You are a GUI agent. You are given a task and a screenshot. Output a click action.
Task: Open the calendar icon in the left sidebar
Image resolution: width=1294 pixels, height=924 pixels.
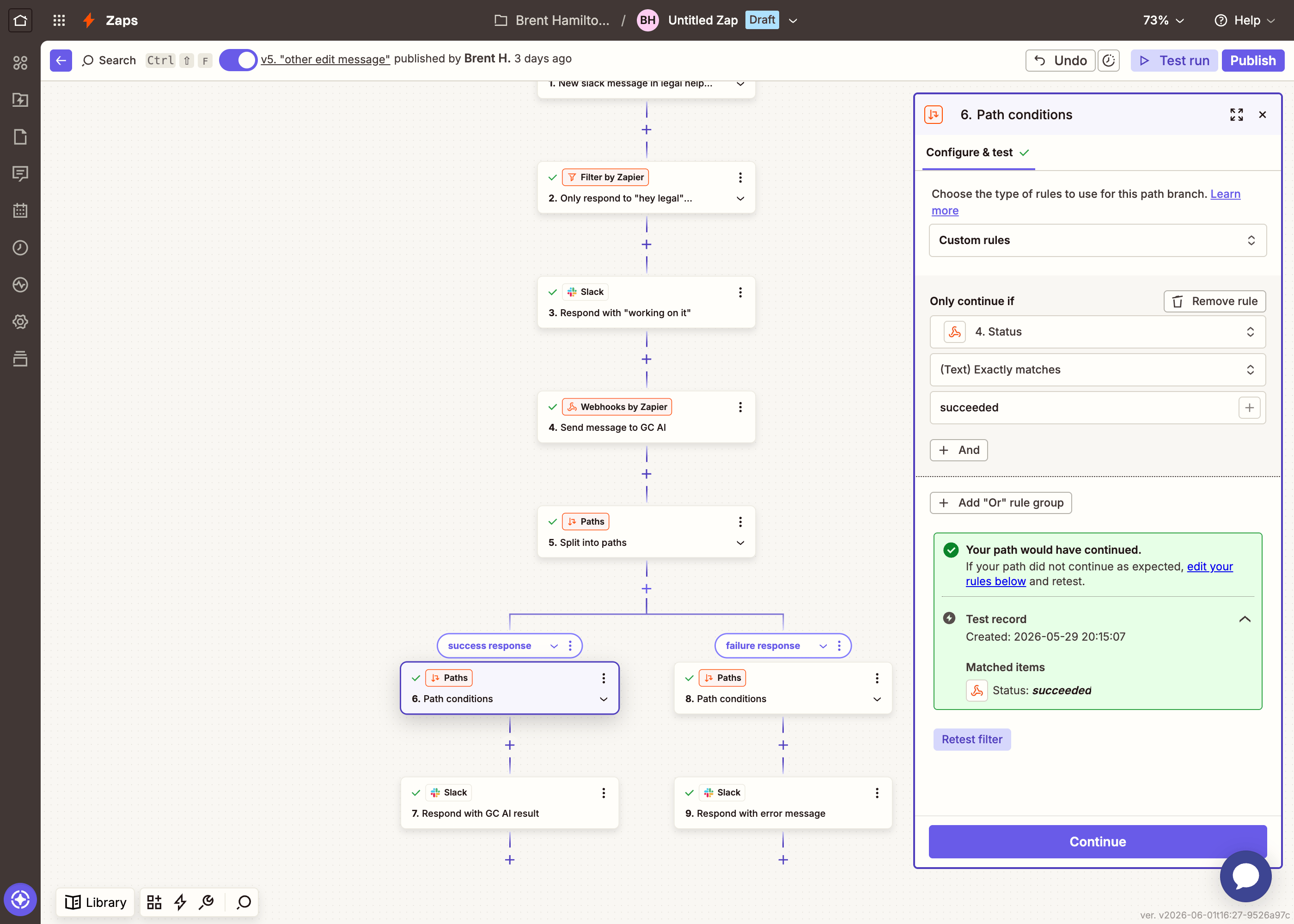(x=20, y=210)
